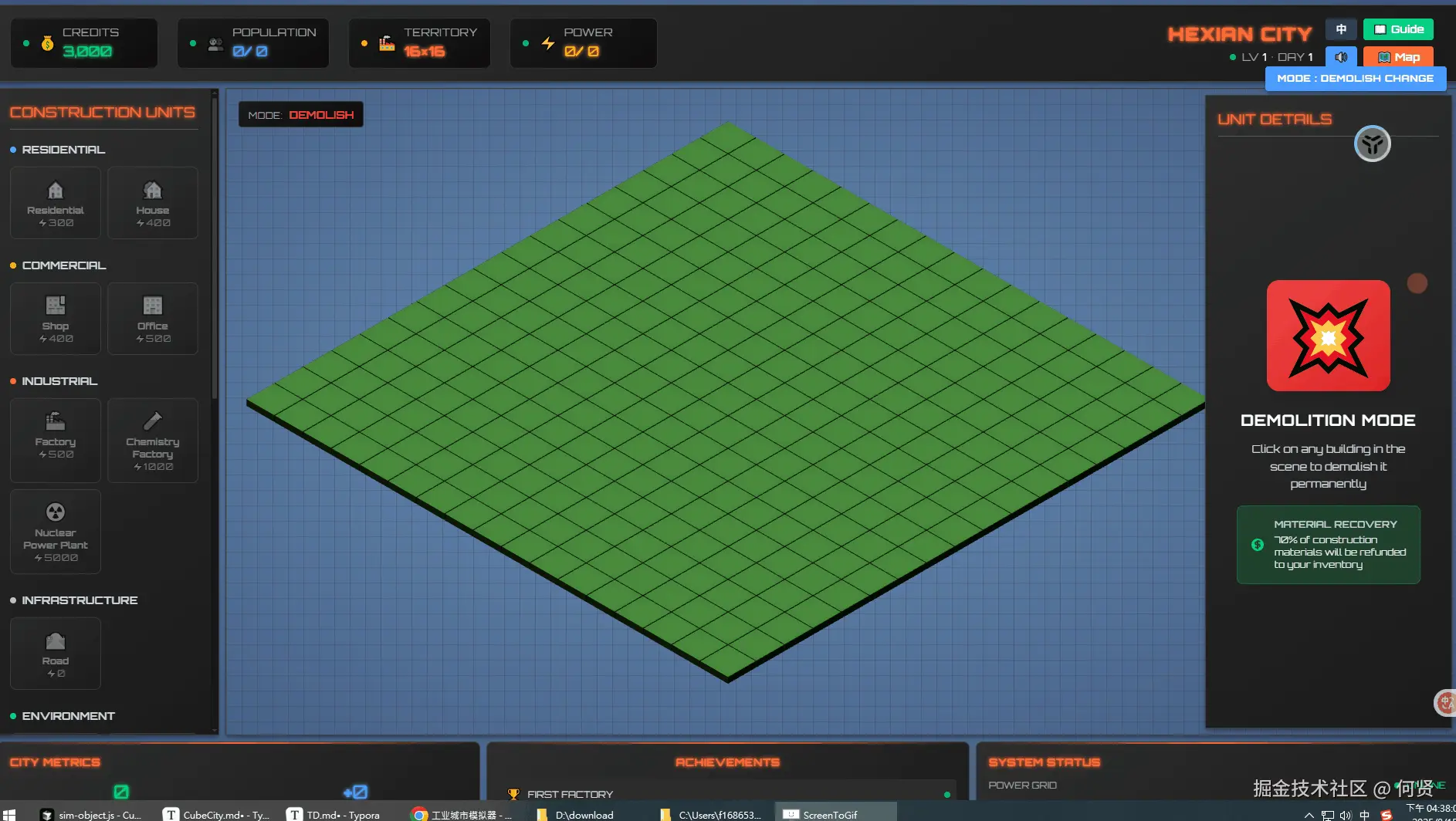Click the Industrial category header
The height and width of the screenshot is (821, 1456).
coord(59,381)
